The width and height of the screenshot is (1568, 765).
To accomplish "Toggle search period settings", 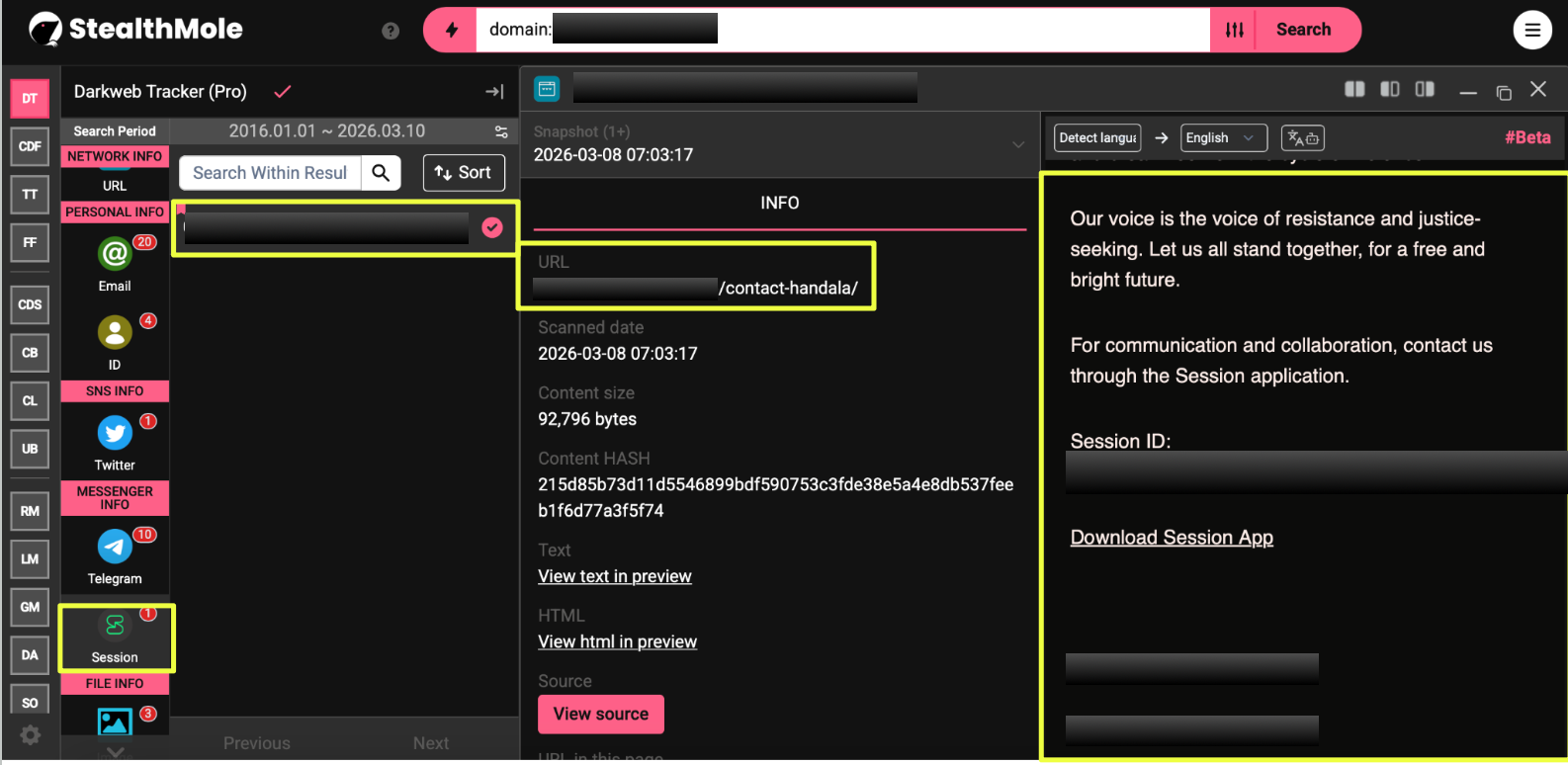I will click(x=501, y=131).
